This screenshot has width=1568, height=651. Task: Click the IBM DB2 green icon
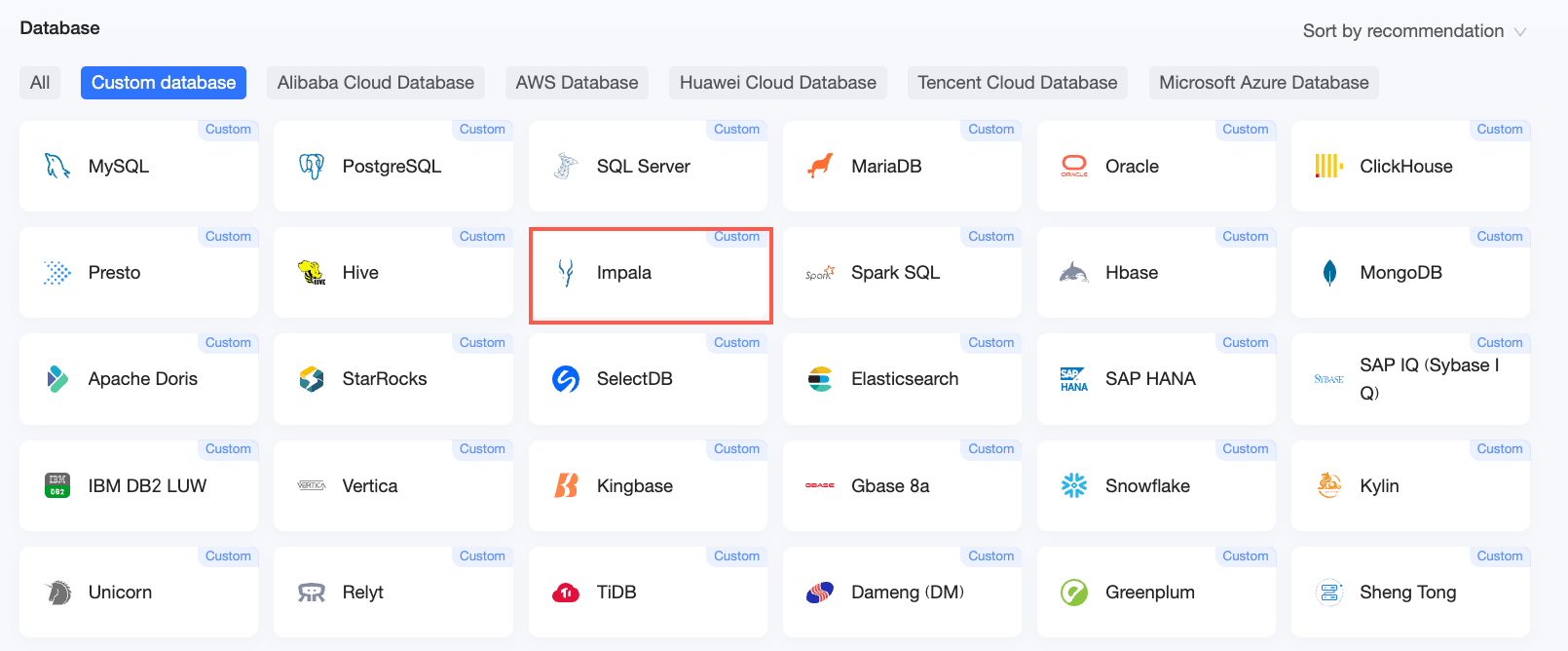57,485
